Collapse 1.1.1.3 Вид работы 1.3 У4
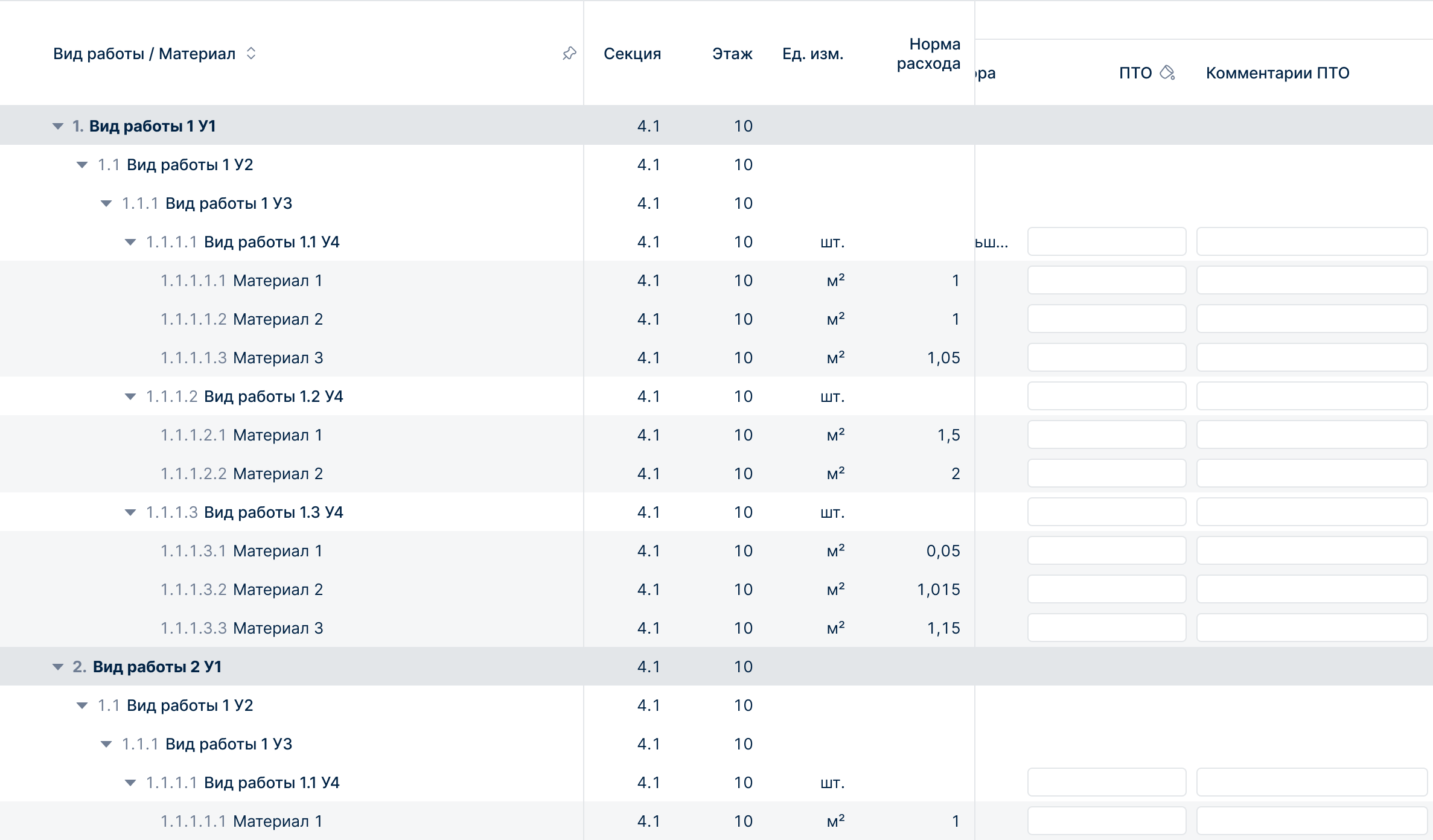Viewport: 1433px width, 840px height. pos(130,512)
